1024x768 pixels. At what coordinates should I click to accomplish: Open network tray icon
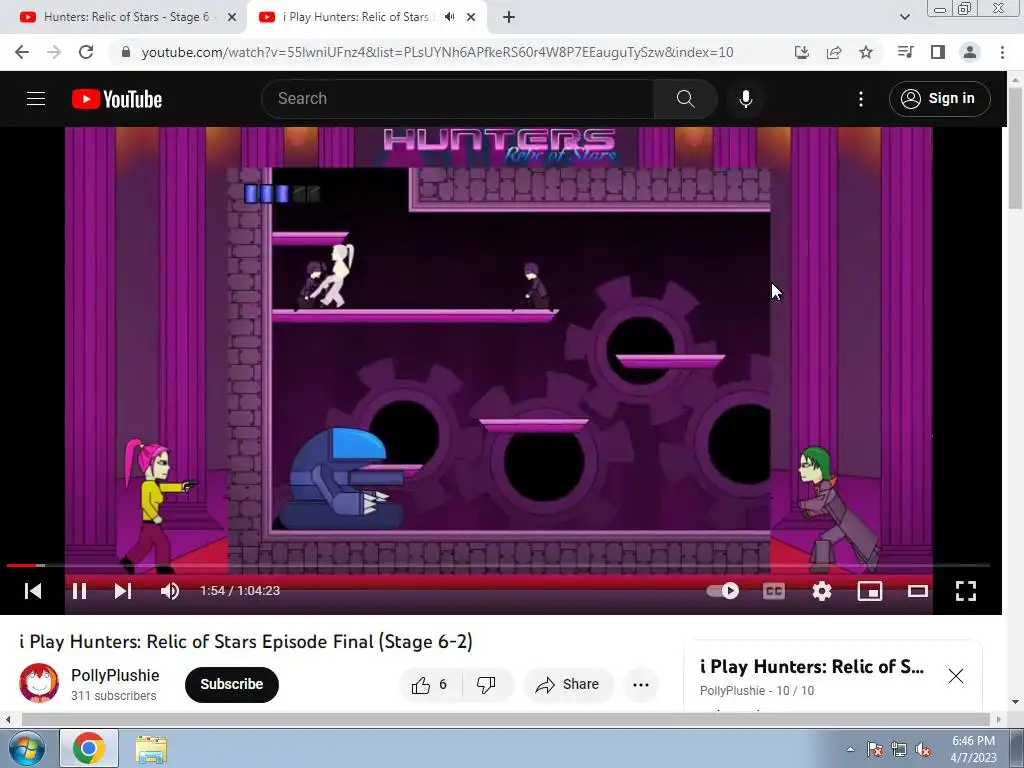pyautogui.click(x=899, y=749)
